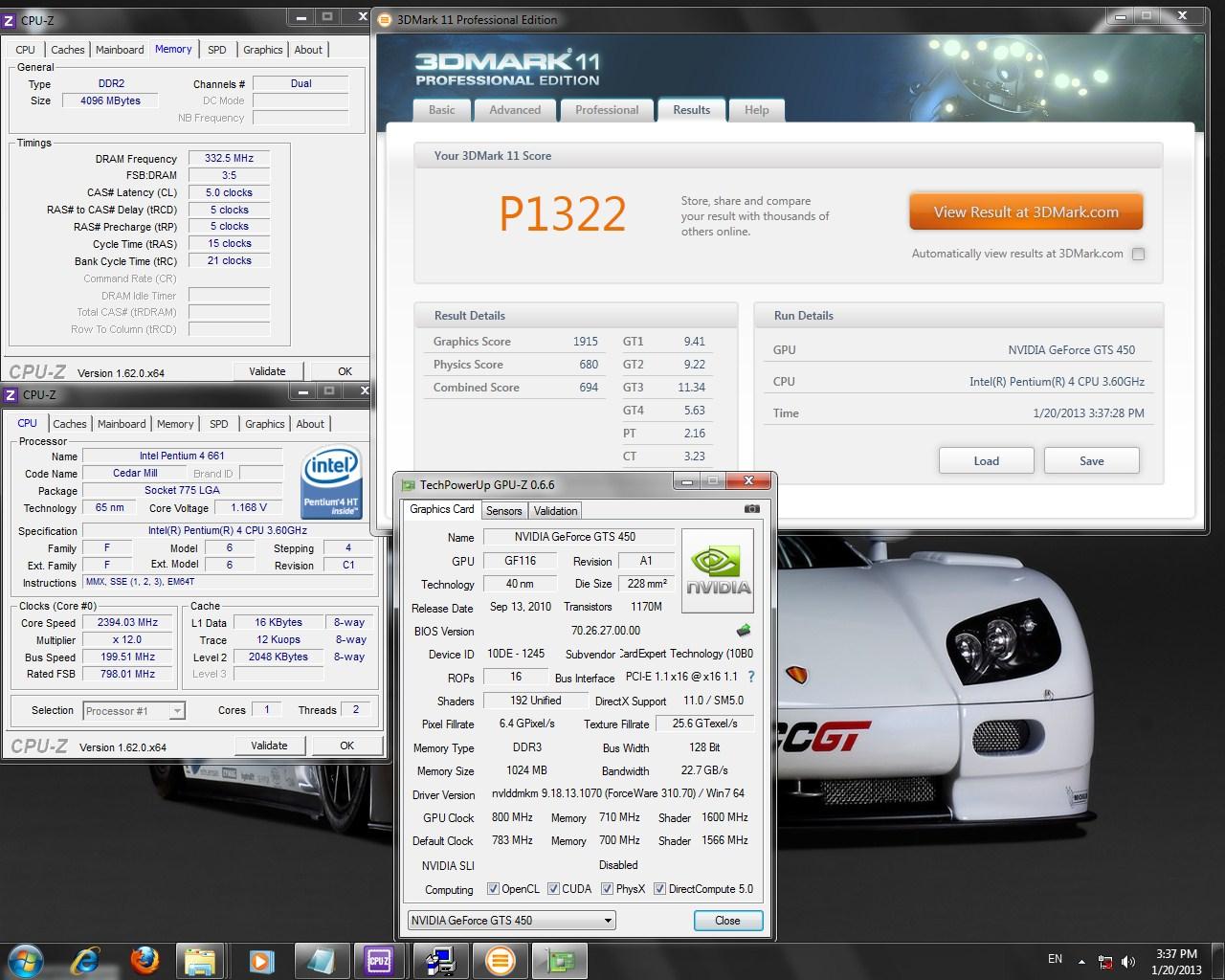This screenshot has width=1225, height=980.
Task: Show hidden system tray icons
Action: click(1082, 961)
